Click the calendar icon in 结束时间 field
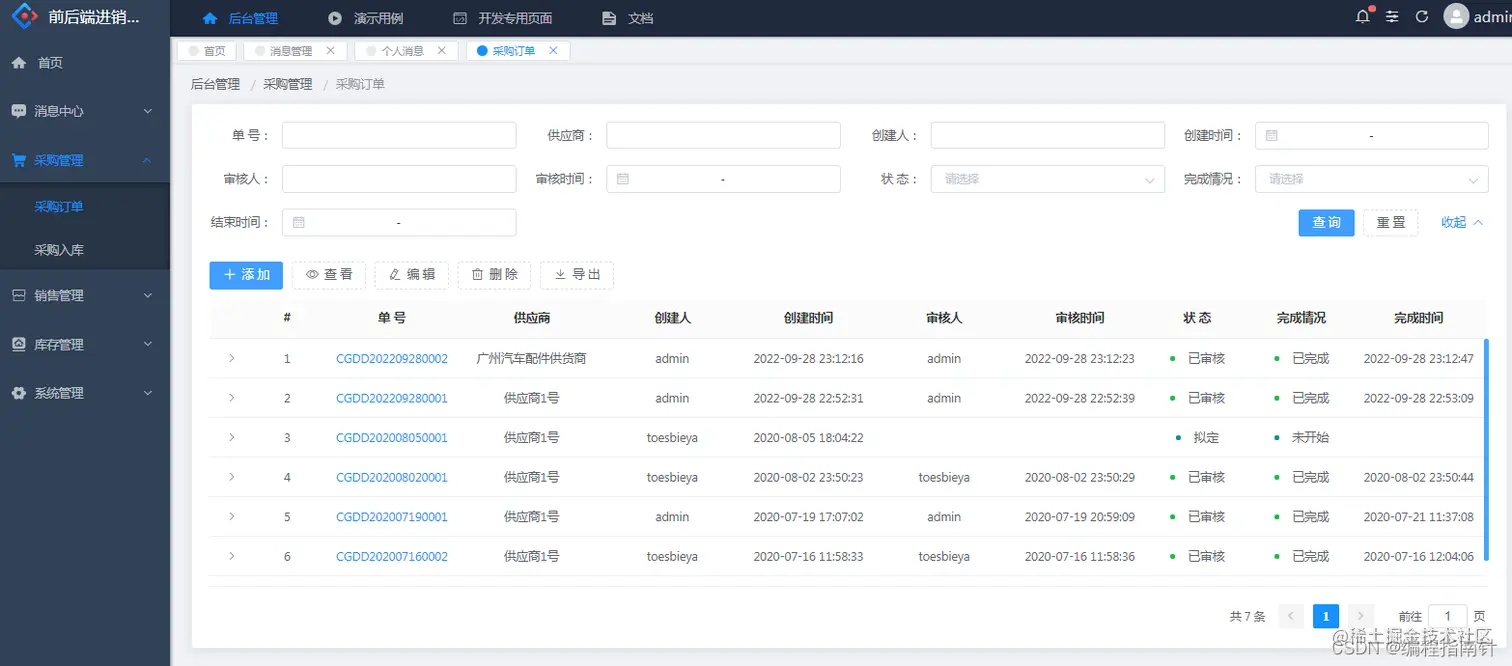1512x666 pixels. click(298, 222)
